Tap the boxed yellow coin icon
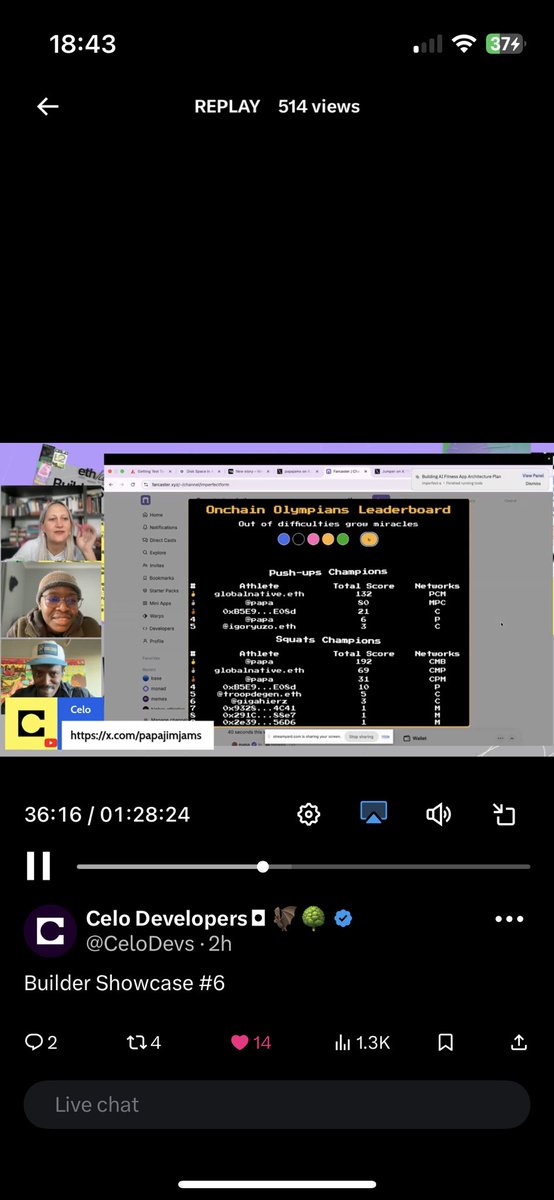Image resolution: width=554 pixels, height=1200 pixels. coord(369,539)
